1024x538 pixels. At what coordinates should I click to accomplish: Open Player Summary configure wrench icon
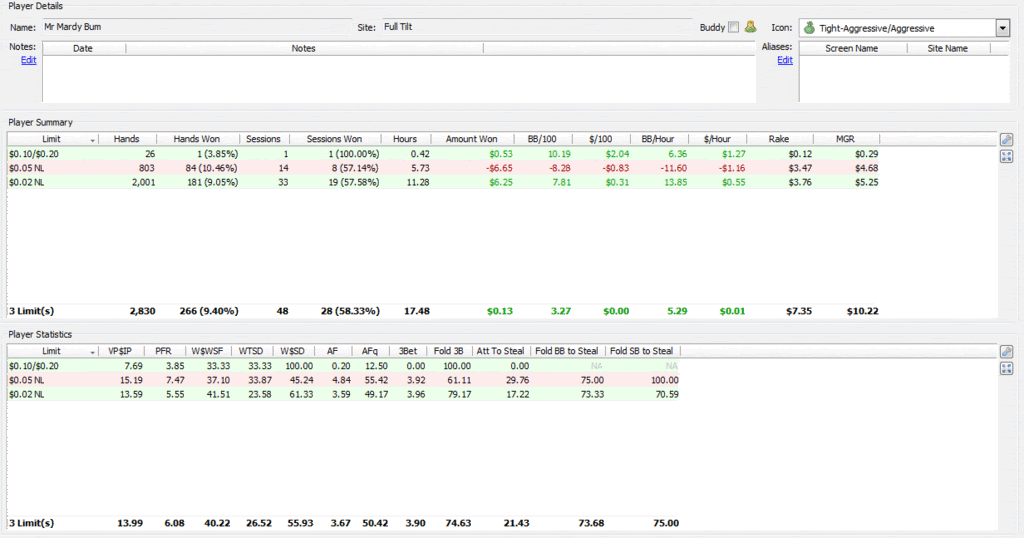(x=1006, y=139)
